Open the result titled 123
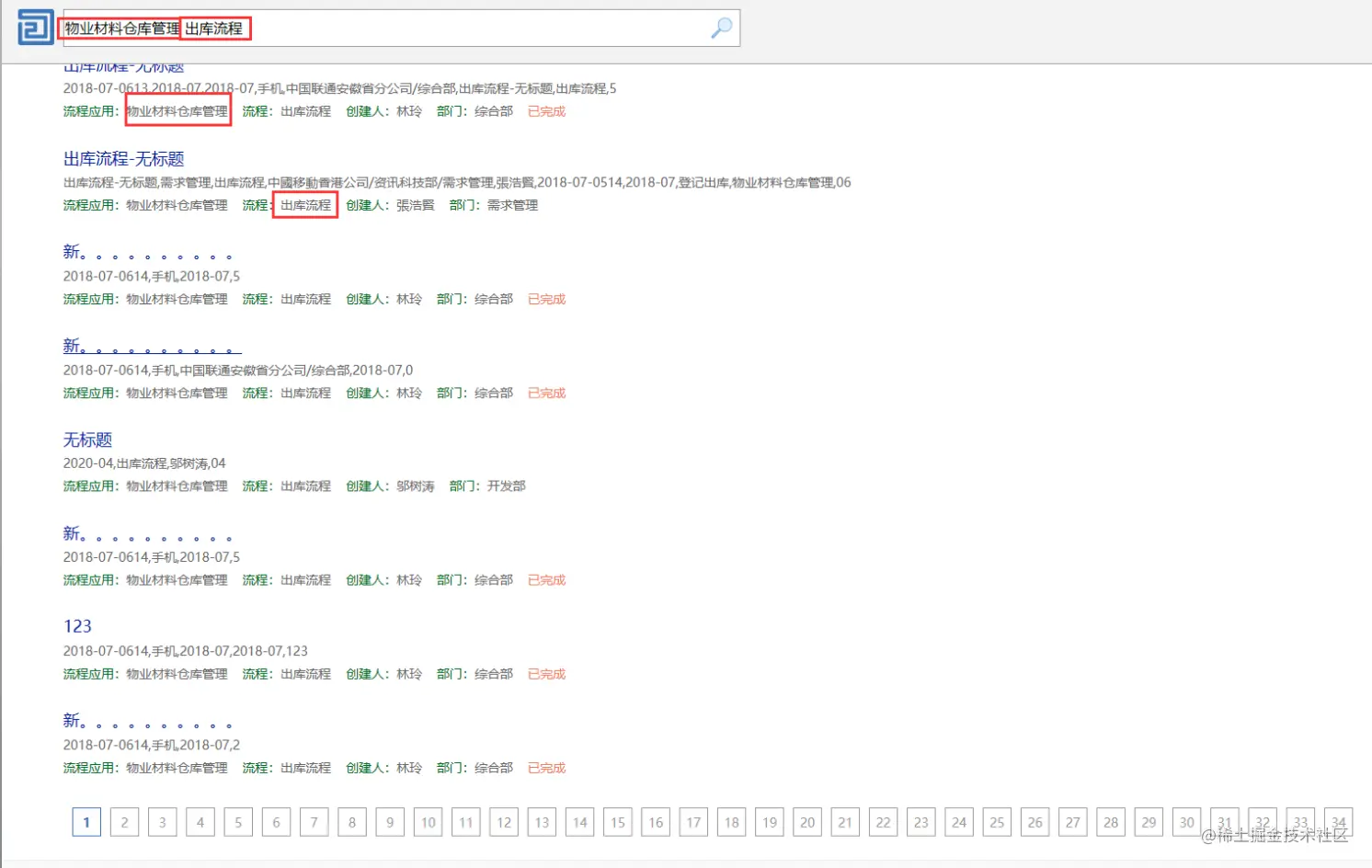 click(x=77, y=625)
